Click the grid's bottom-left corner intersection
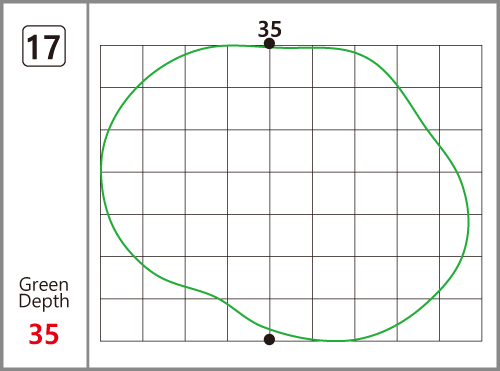The image size is (500, 371). click(101, 341)
